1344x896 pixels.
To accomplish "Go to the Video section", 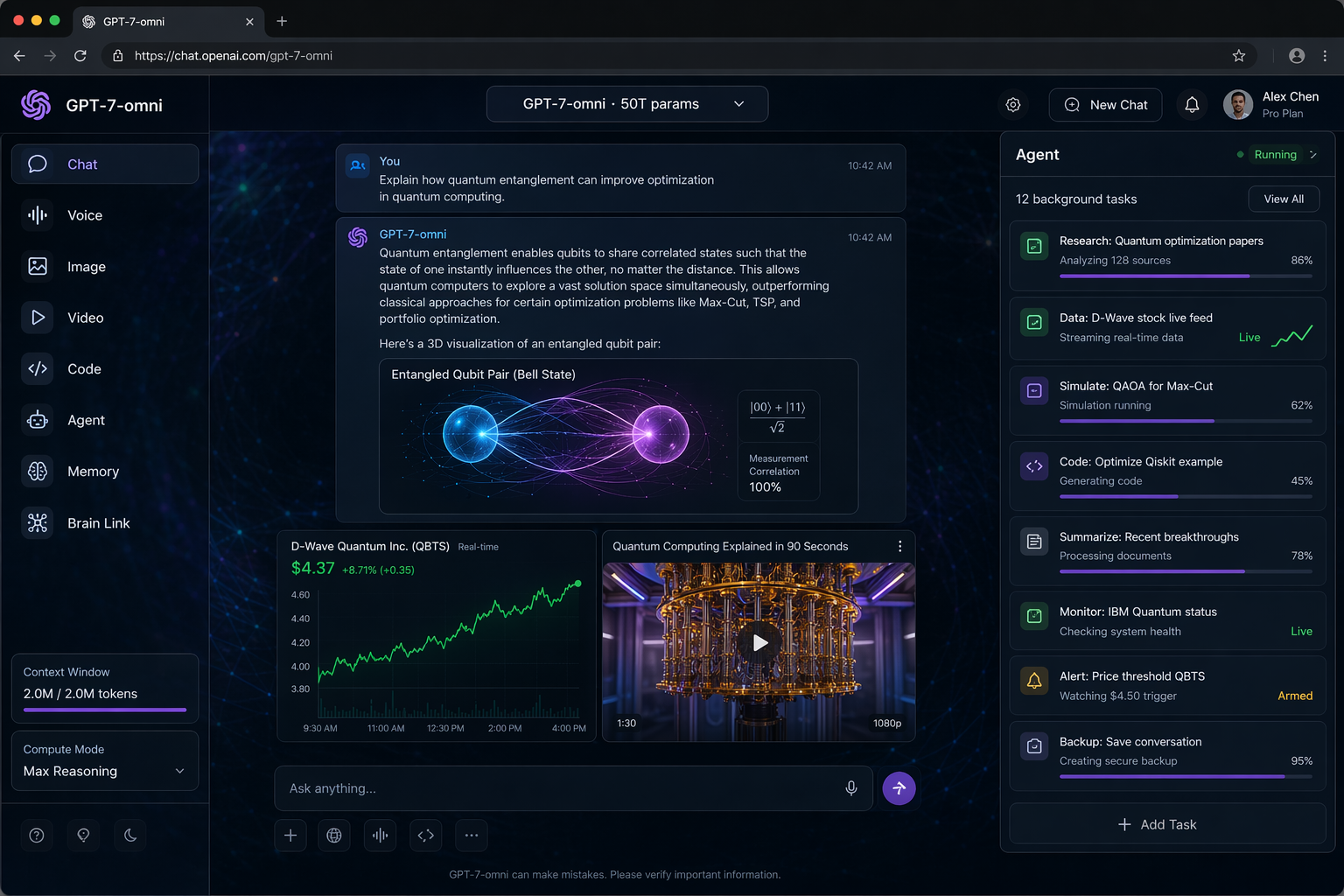I will 105,318.
